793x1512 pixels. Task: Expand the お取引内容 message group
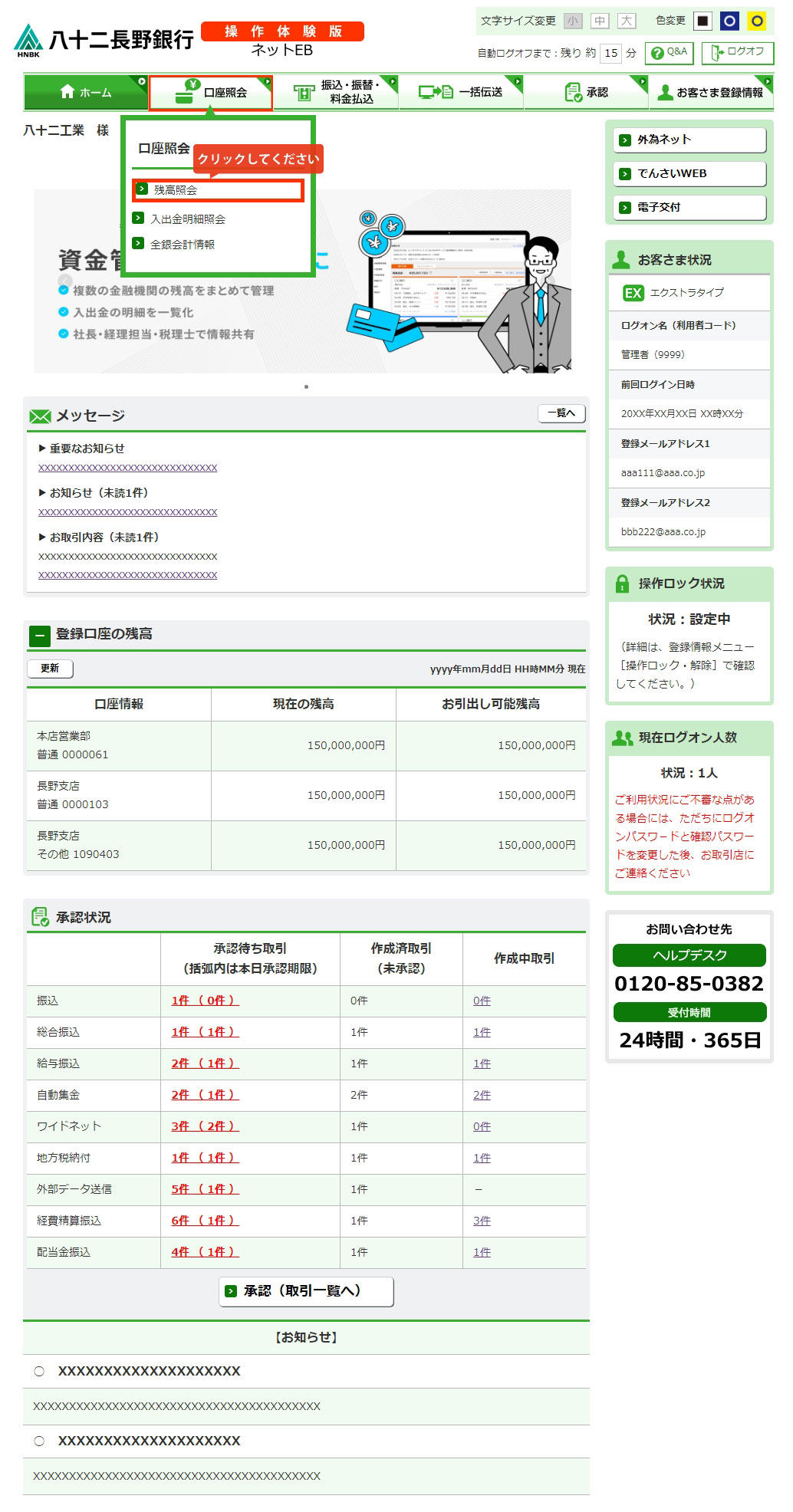click(x=42, y=537)
